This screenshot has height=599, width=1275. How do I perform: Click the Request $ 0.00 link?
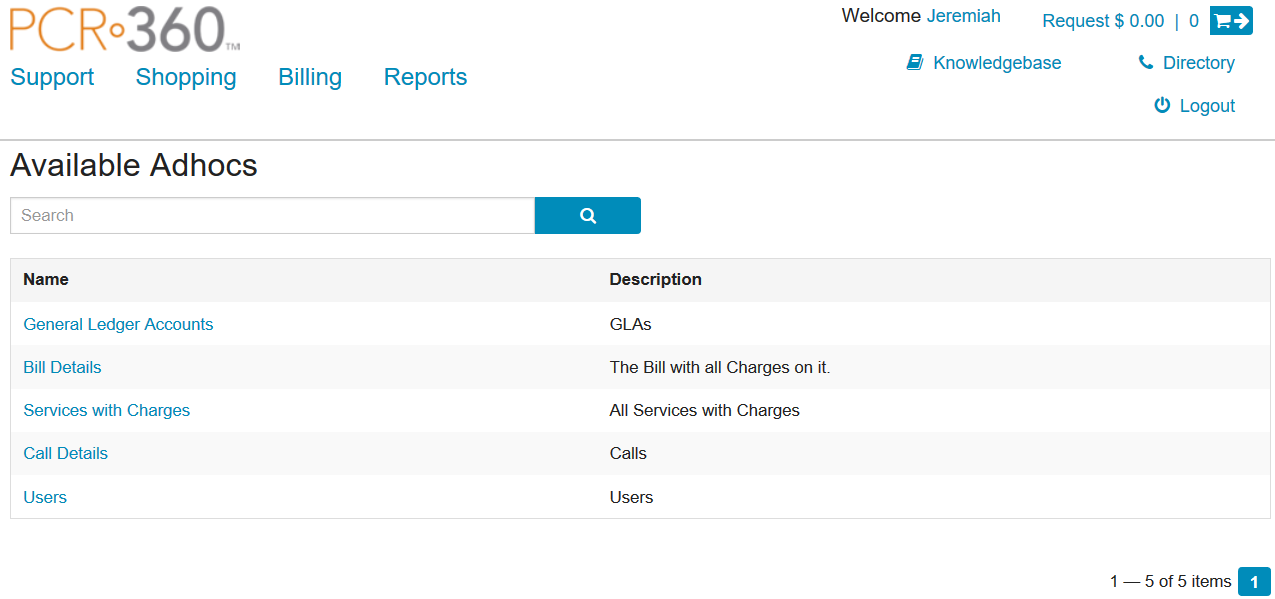[1103, 21]
